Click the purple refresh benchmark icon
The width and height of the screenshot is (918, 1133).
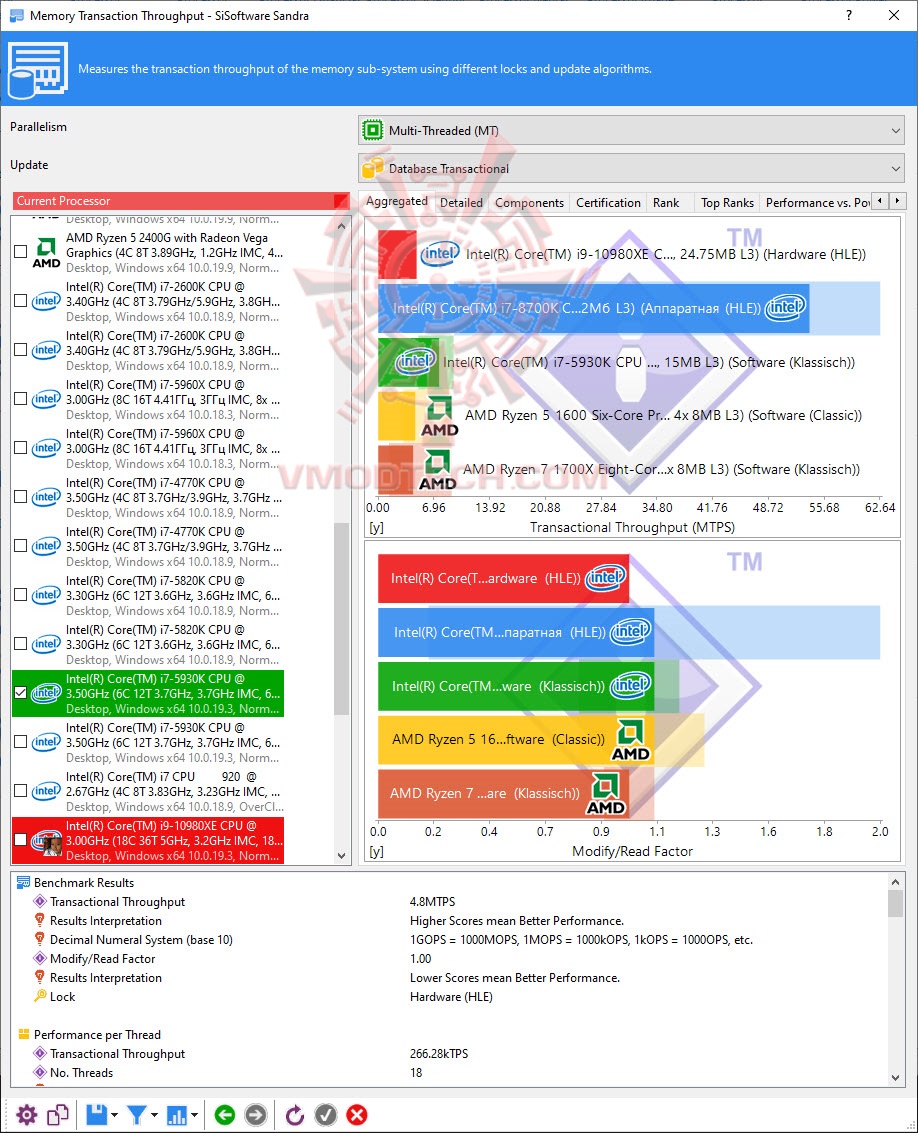pyautogui.click(x=295, y=1115)
